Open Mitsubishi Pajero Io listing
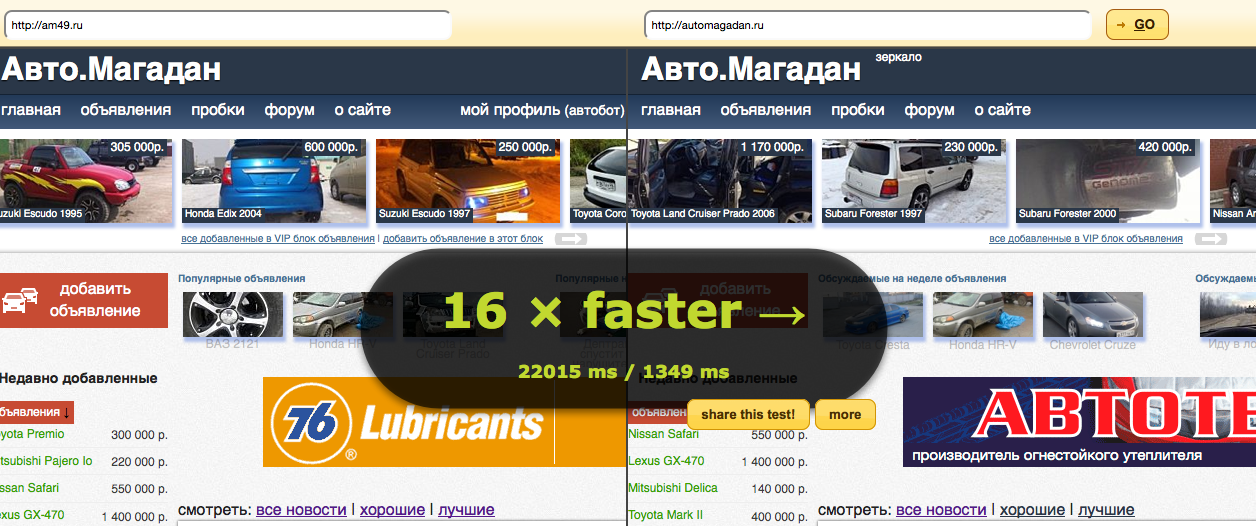Image resolution: width=1256 pixels, height=526 pixels. [x=46, y=461]
